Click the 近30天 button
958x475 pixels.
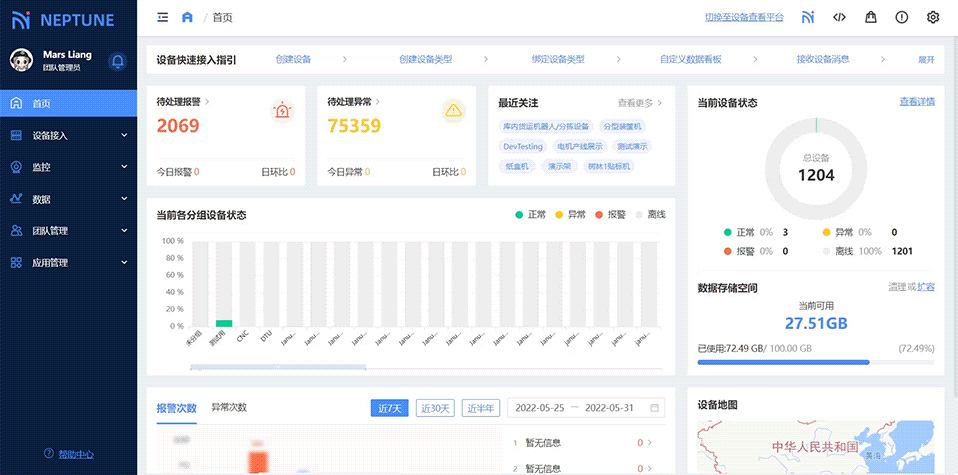pos(435,408)
